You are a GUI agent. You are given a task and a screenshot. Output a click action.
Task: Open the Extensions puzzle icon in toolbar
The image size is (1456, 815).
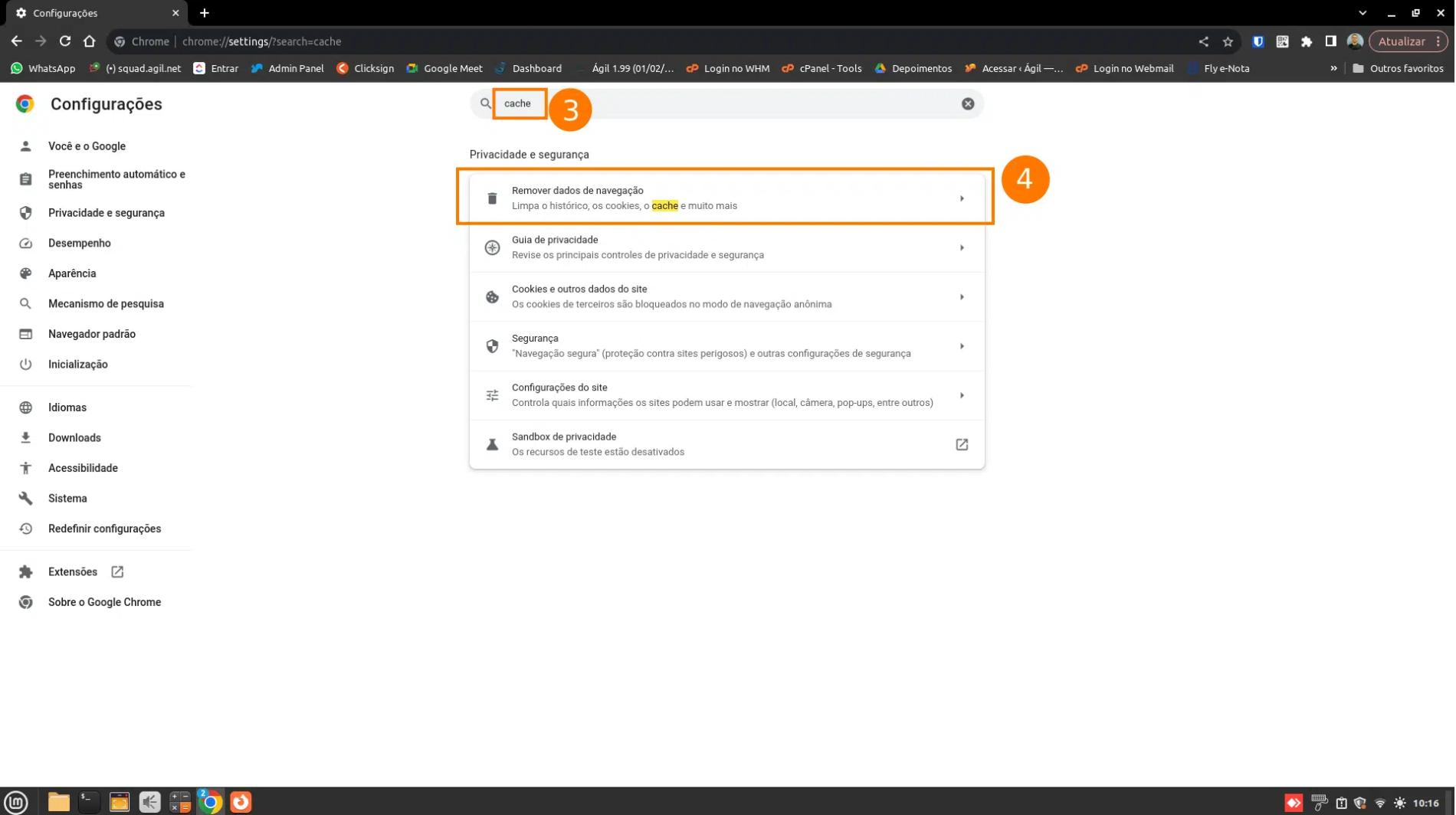(1307, 41)
